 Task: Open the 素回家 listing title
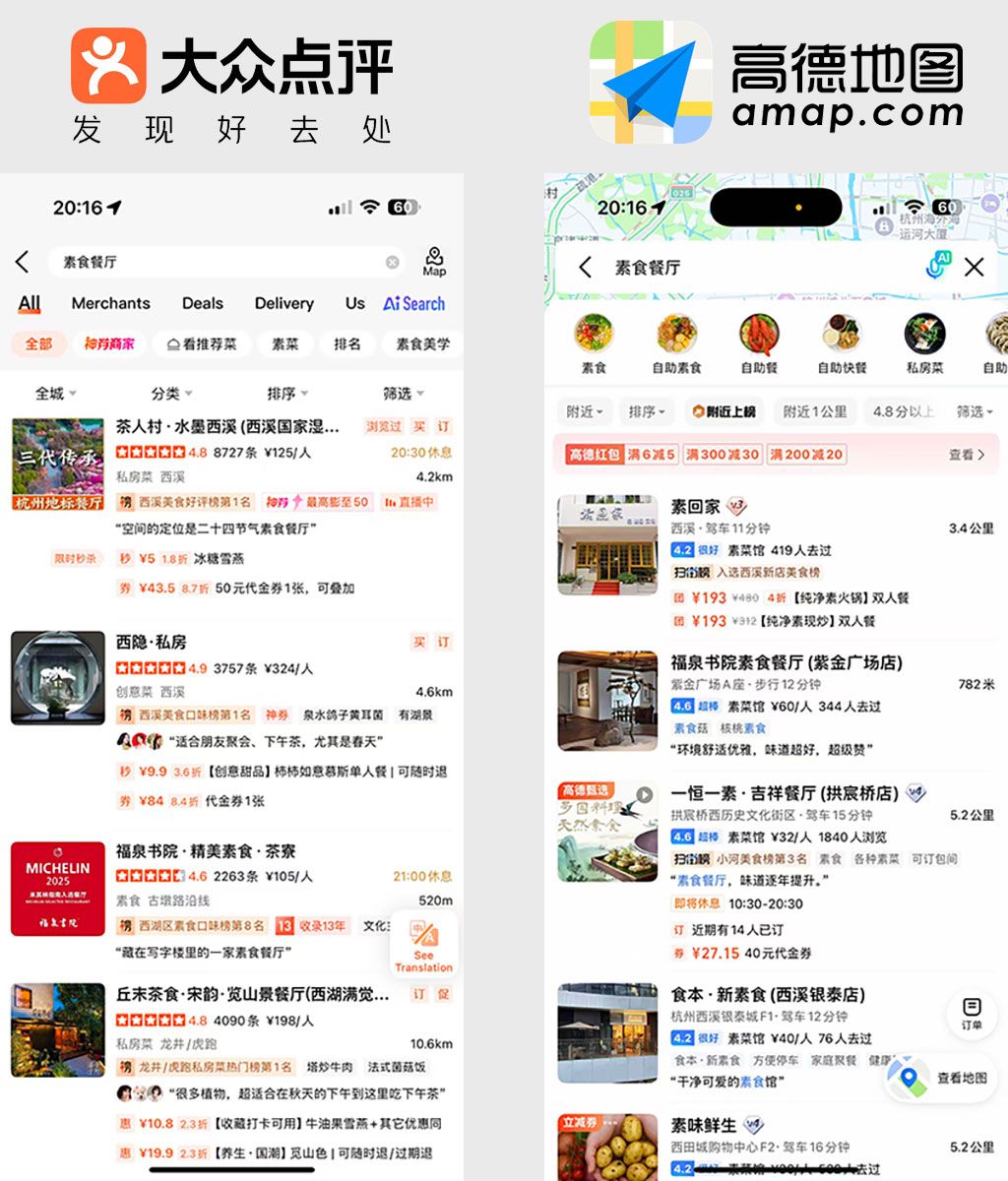point(695,506)
